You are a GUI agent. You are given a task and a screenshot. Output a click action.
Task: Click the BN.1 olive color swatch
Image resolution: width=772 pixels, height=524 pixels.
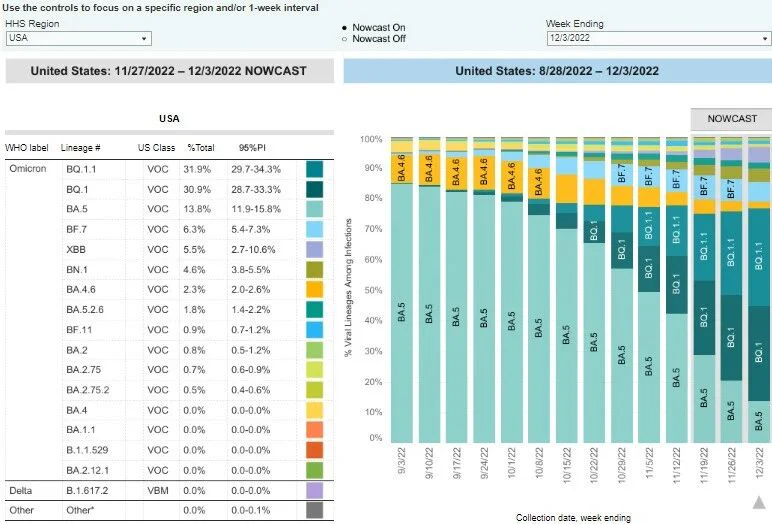click(x=315, y=270)
